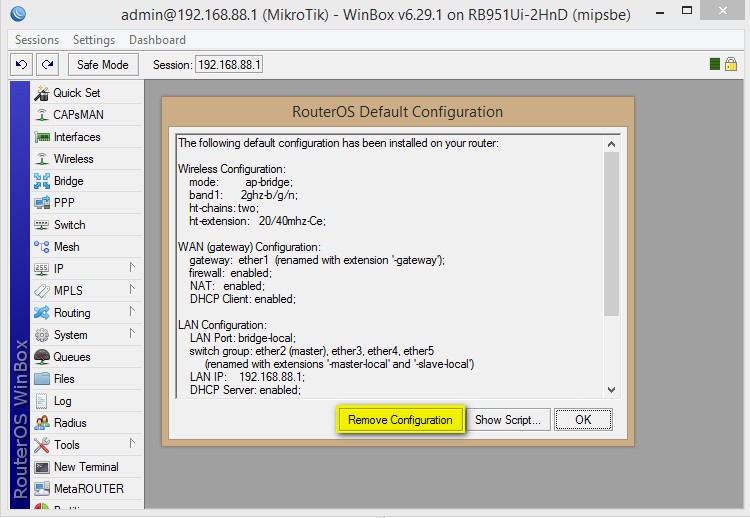Viewport: 750px width, 518px height.
Task: Click the Queues icon
Action: (42, 357)
